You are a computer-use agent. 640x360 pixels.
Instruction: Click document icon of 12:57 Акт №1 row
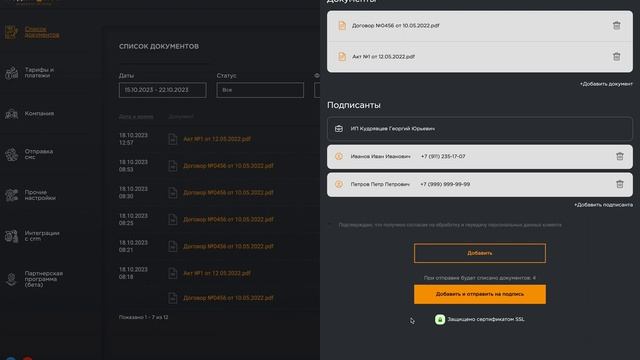(x=173, y=139)
